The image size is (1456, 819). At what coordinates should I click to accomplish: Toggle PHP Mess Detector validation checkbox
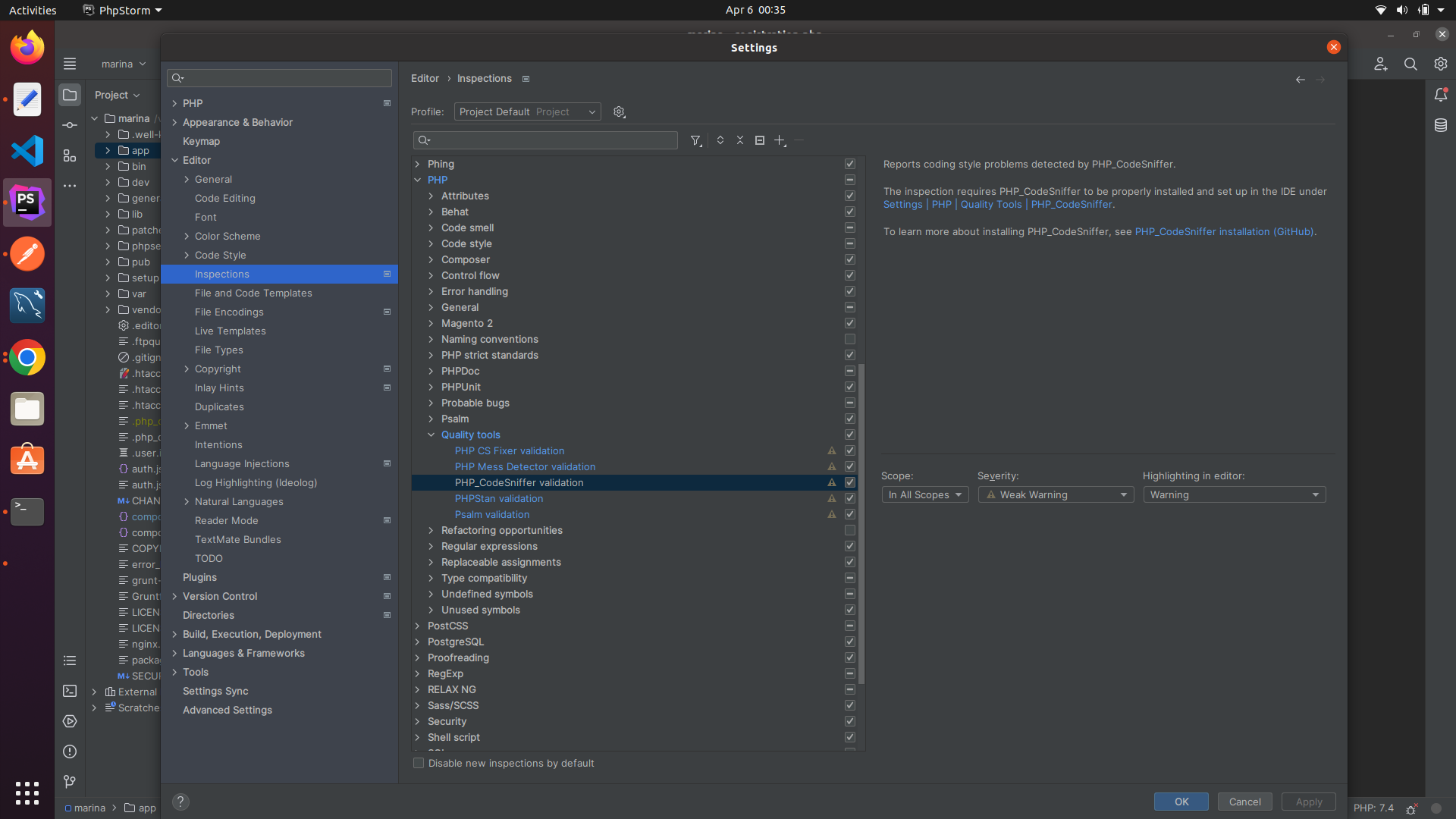[x=850, y=466]
